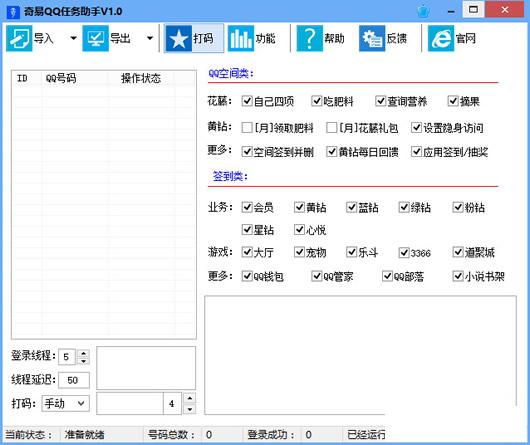Toggle the 粉钻 checkbox
This screenshot has width=530, height=445.
(x=458, y=207)
